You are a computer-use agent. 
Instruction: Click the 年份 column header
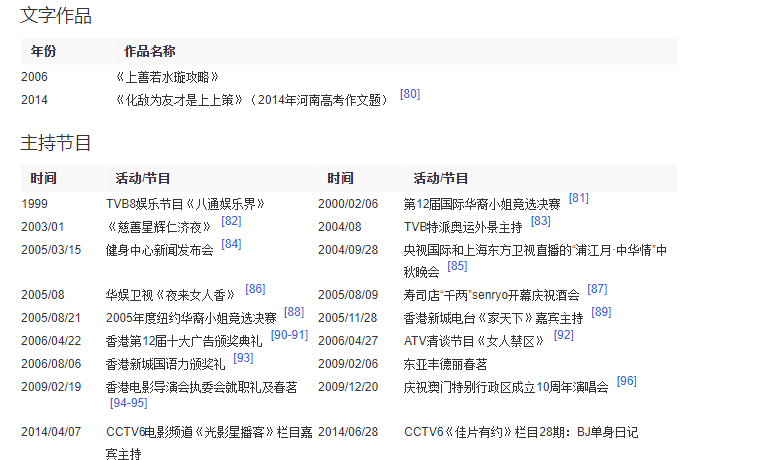point(44,51)
